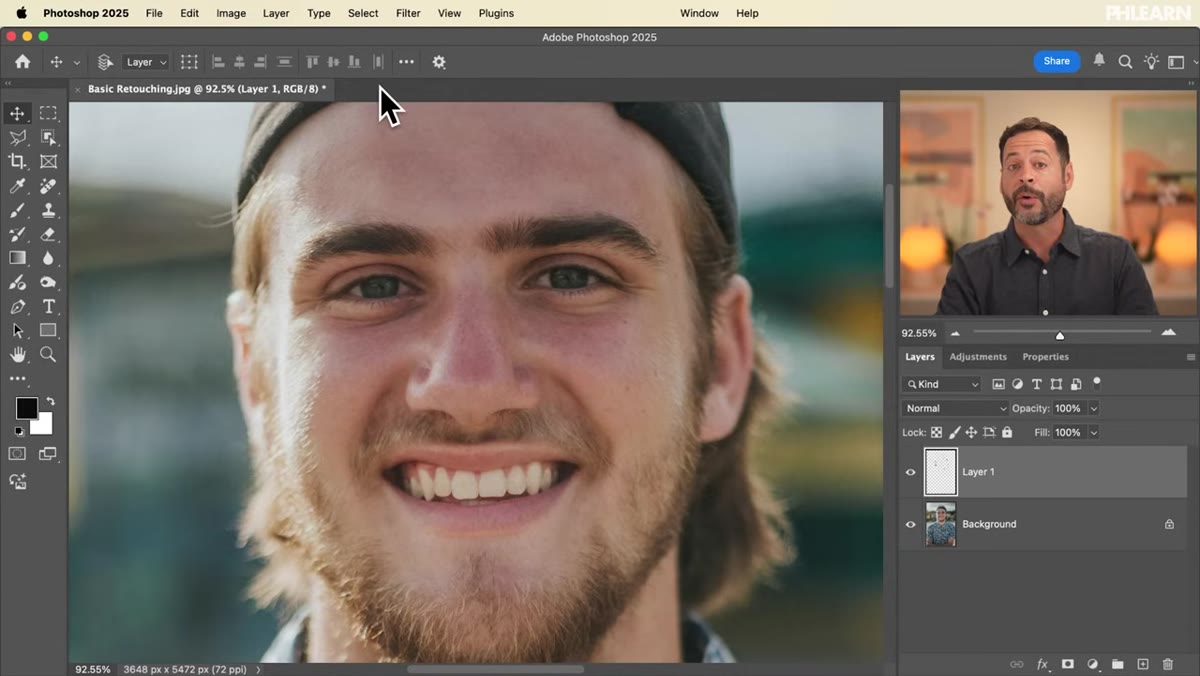Image resolution: width=1200 pixels, height=676 pixels.
Task: Swap foreground and background colors
Action: pyautogui.click(x=50, y=401)
